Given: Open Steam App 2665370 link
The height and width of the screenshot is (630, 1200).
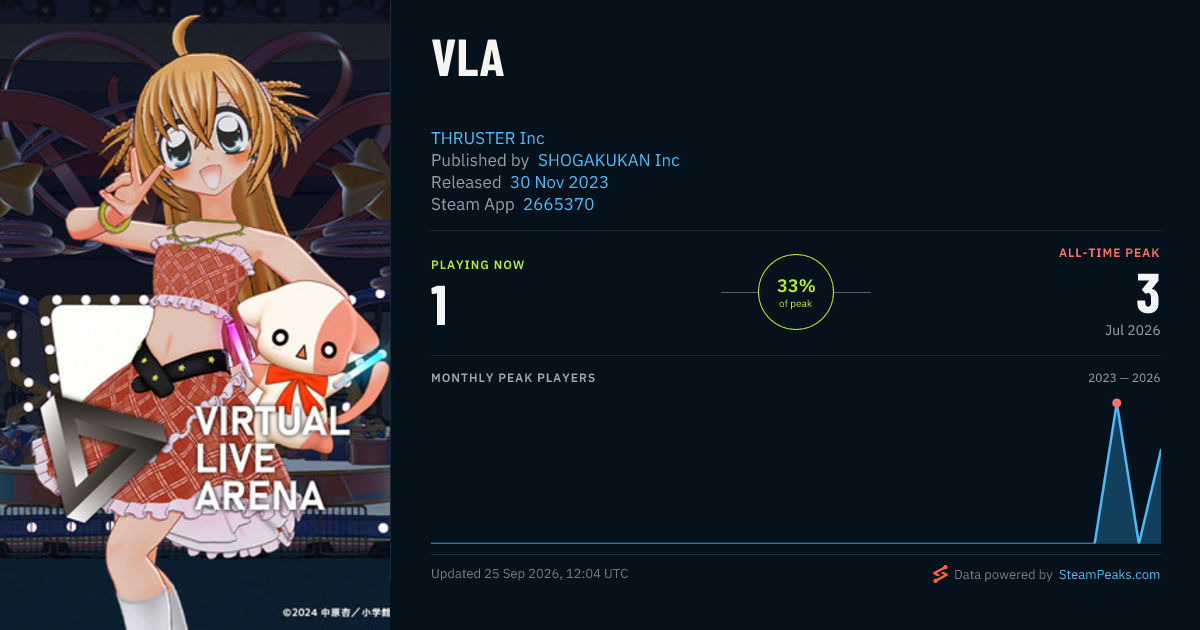Looking at the screenshot, I should 559,204.
